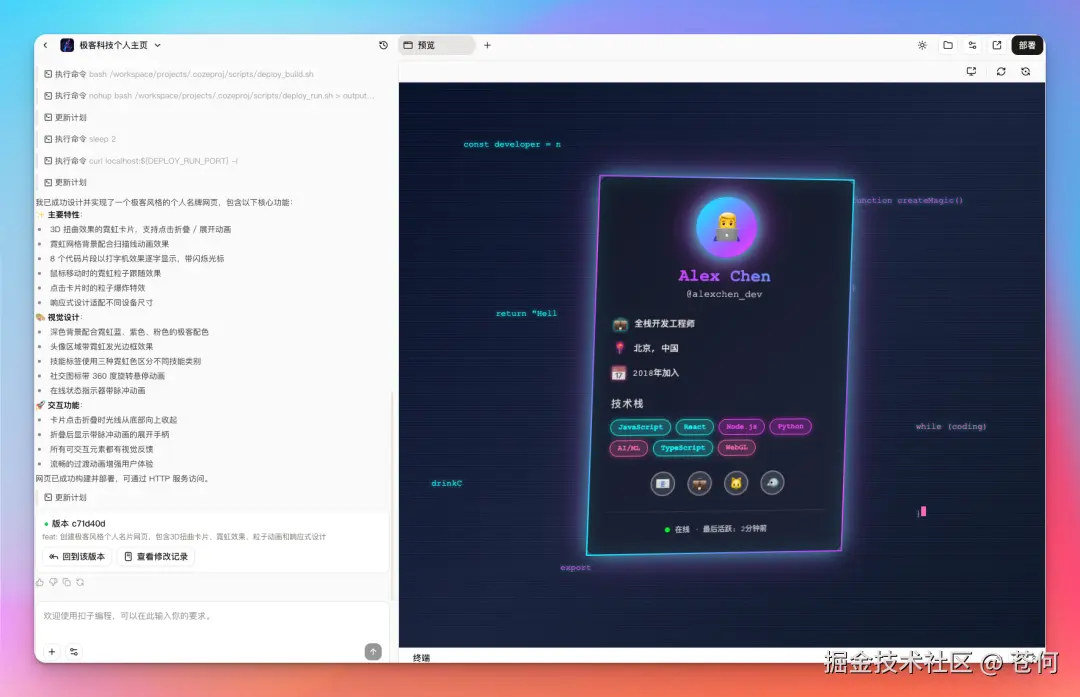Click the avatar on Alex Chen card

tap(727, 227)
